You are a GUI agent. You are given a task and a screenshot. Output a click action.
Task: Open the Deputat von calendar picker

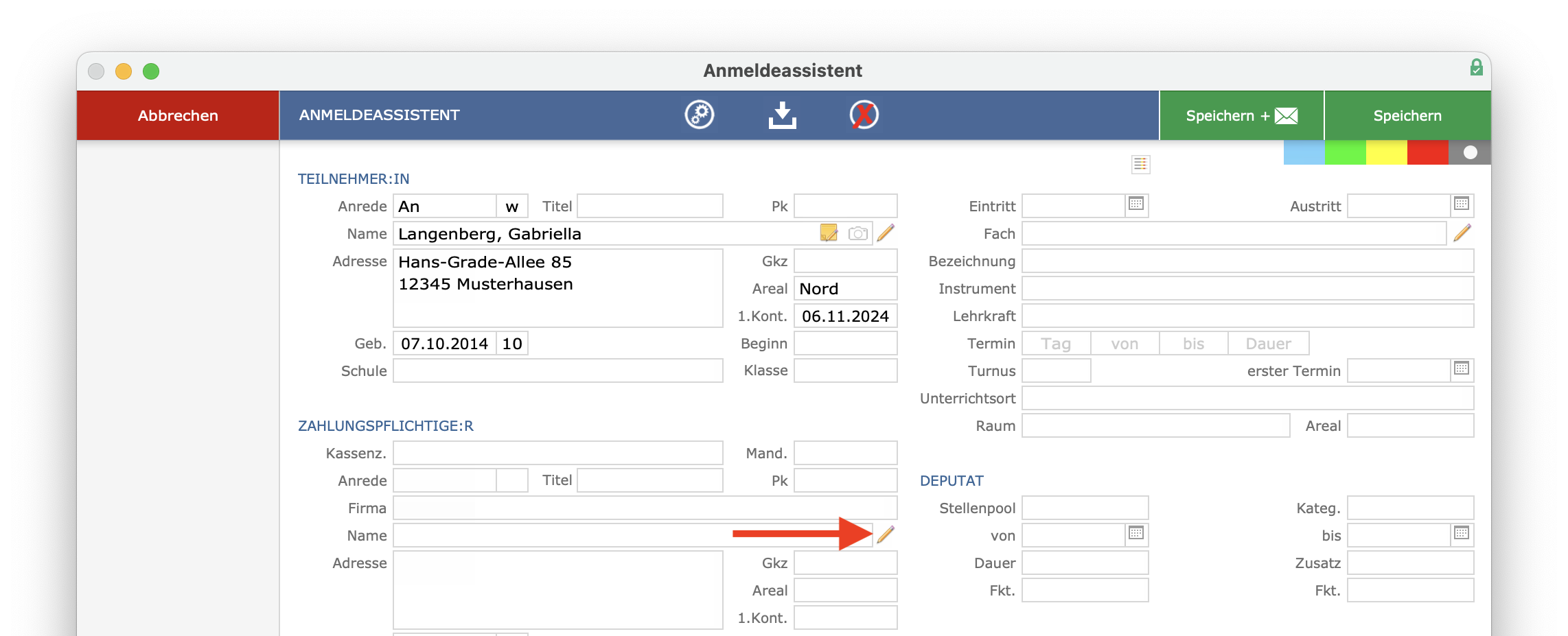[x=1136, y=534]
